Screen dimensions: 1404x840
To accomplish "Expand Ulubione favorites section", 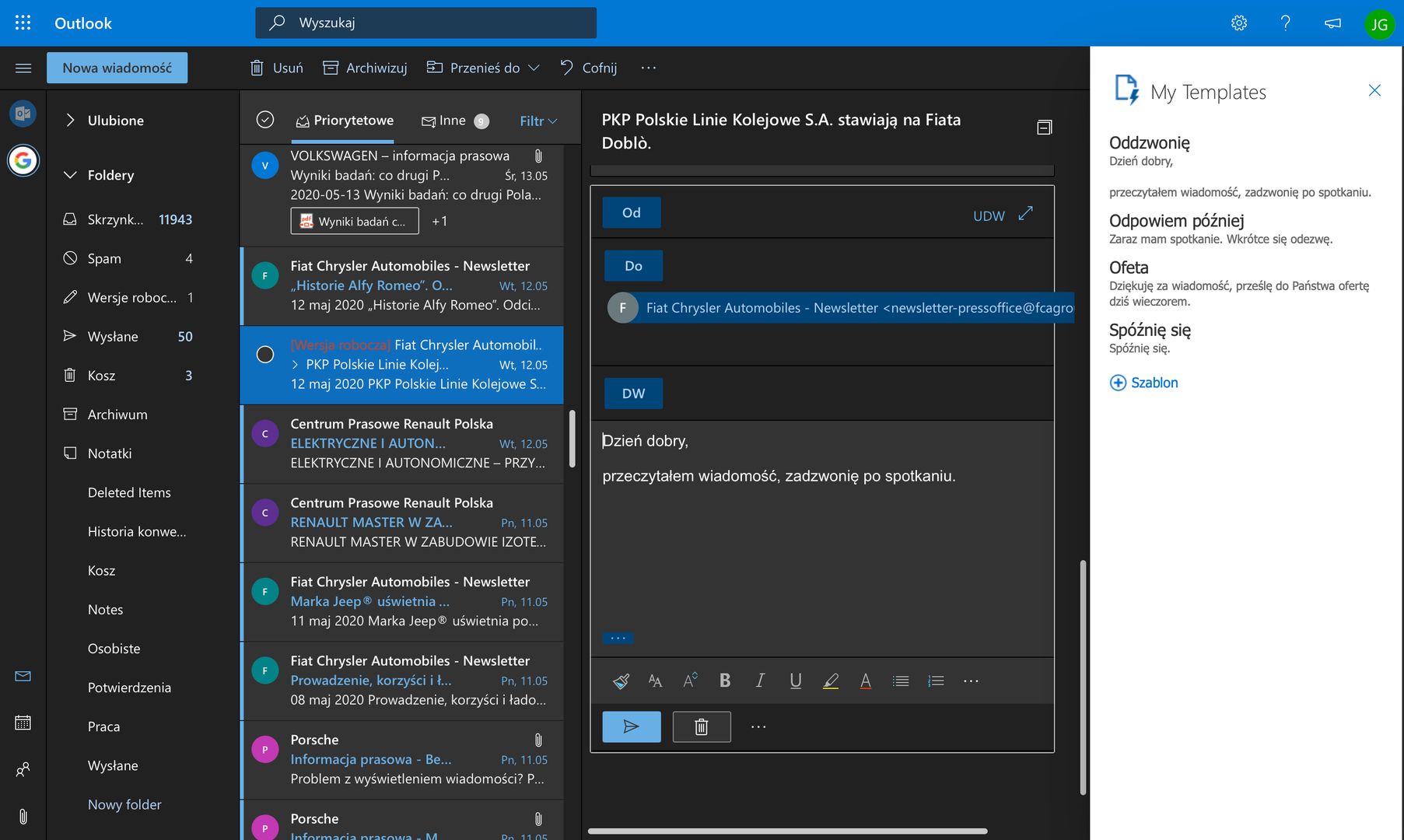I will point(70,120).
